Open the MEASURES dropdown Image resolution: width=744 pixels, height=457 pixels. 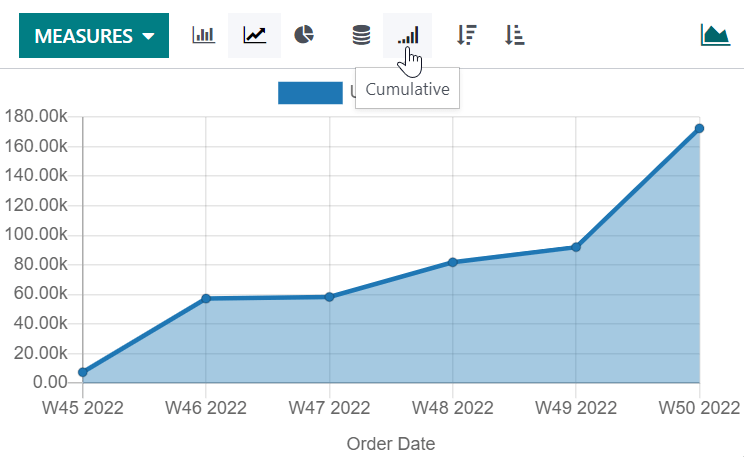[94, 36]
